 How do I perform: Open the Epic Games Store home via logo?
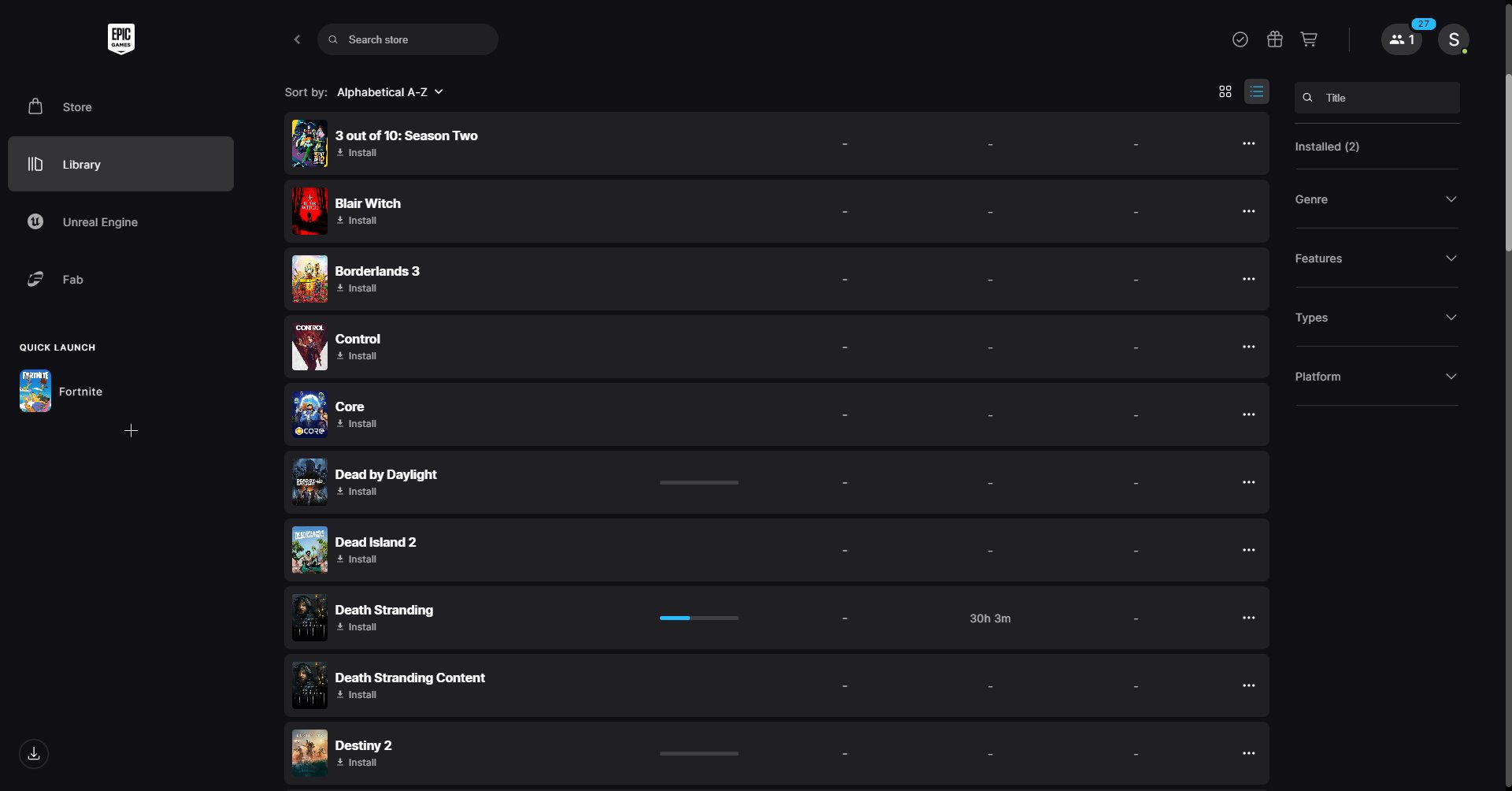[x=120, y=38]
